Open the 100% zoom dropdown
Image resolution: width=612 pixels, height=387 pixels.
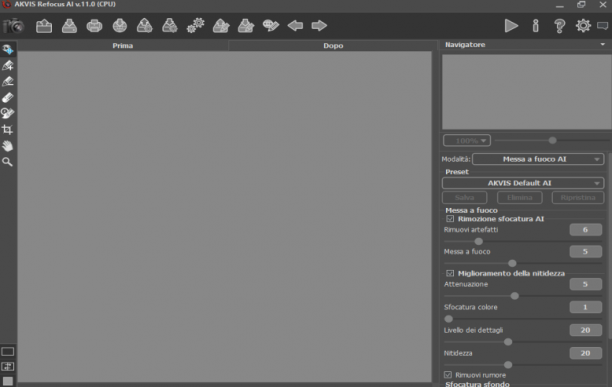coord(467,140)
